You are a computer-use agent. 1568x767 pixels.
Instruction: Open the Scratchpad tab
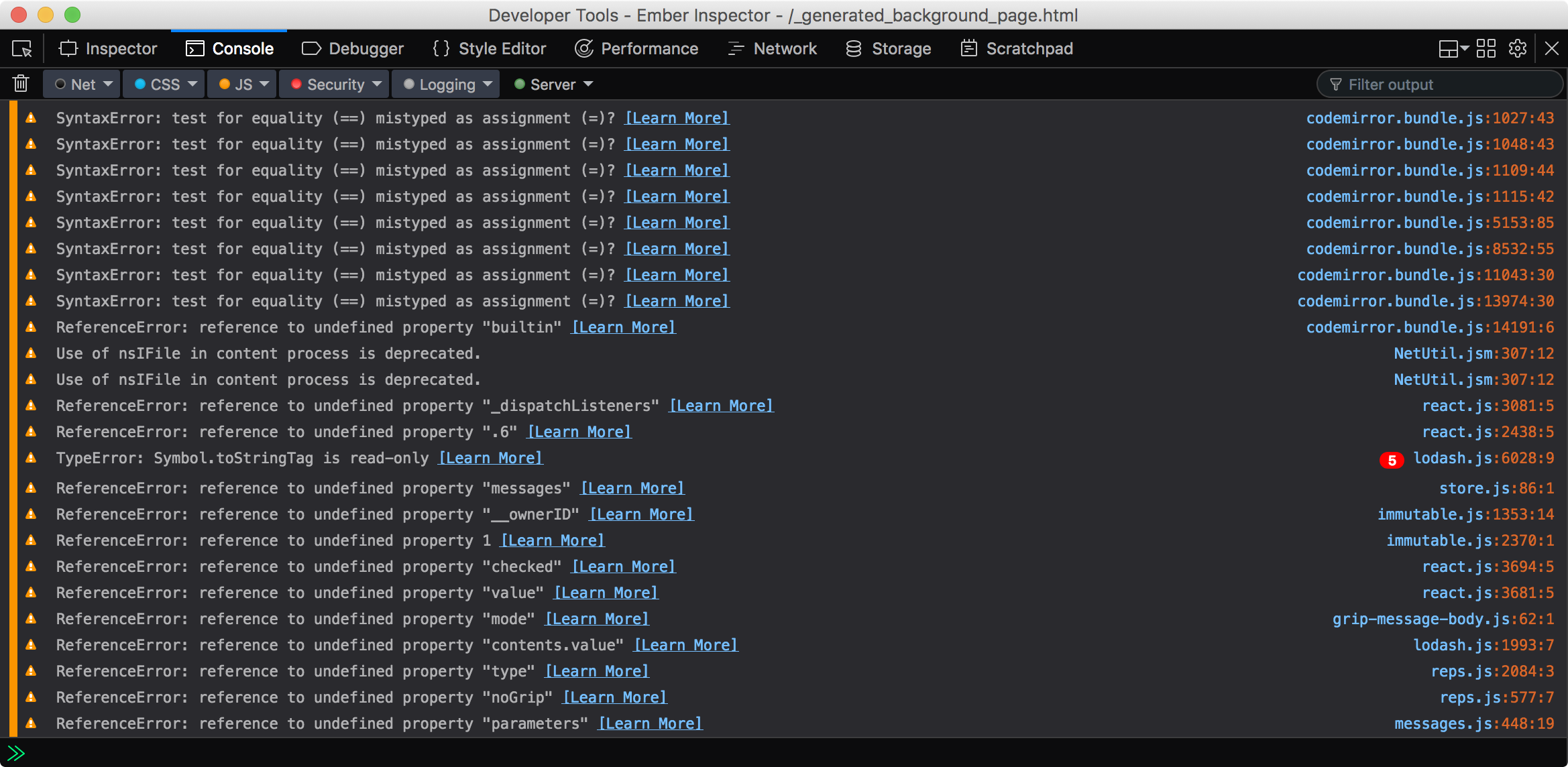pos(1017,49)
